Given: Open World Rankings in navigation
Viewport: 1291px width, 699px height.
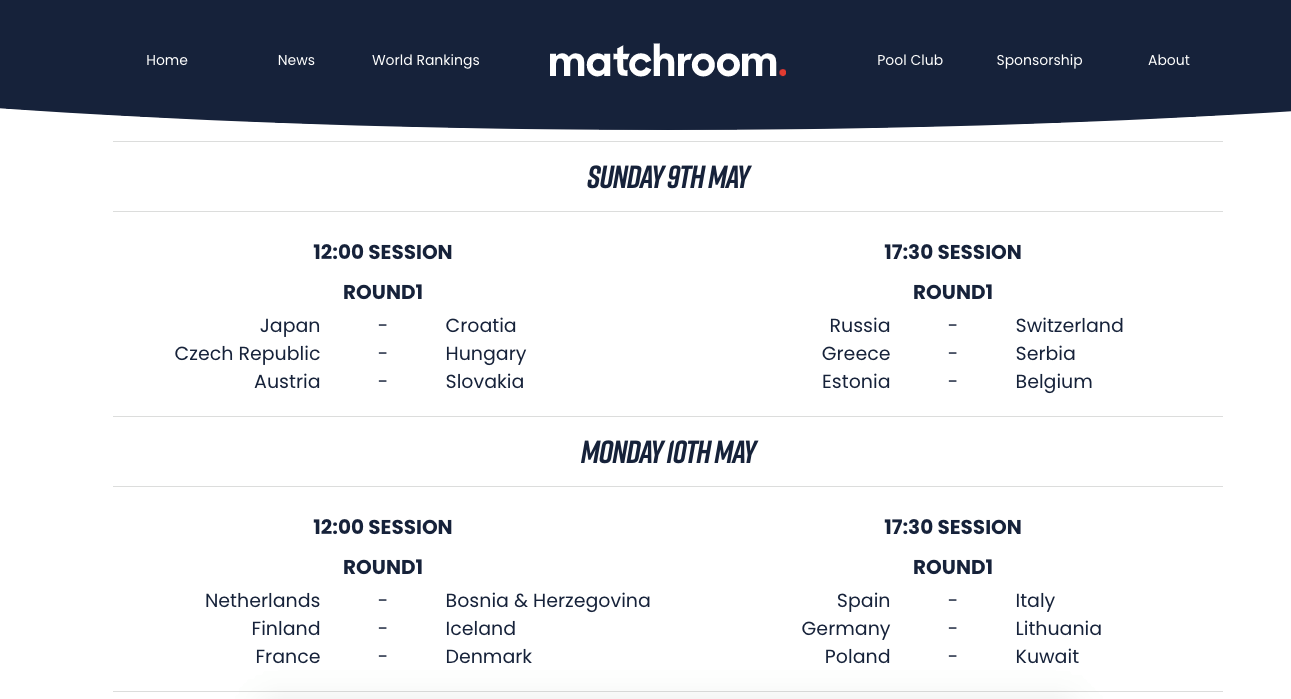Looking at the screenshot, I should (x=425, y=60).
